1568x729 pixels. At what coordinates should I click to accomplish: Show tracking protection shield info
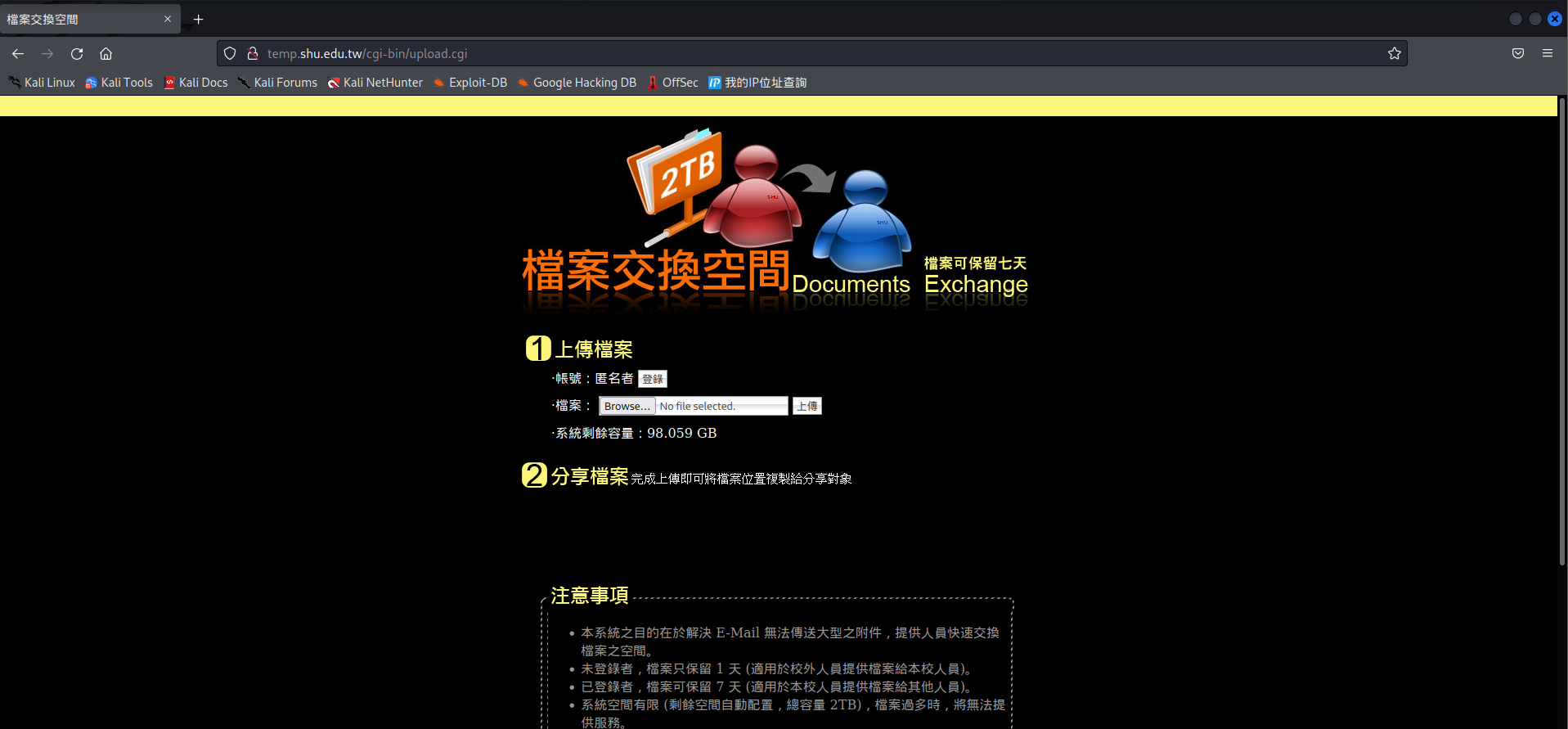tap(230, 54)
